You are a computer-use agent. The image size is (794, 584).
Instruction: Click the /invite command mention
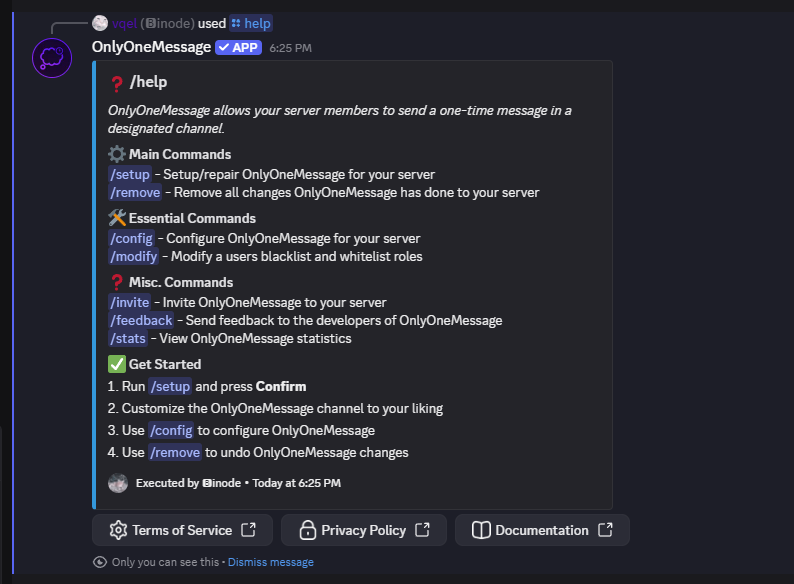point(130,302)
